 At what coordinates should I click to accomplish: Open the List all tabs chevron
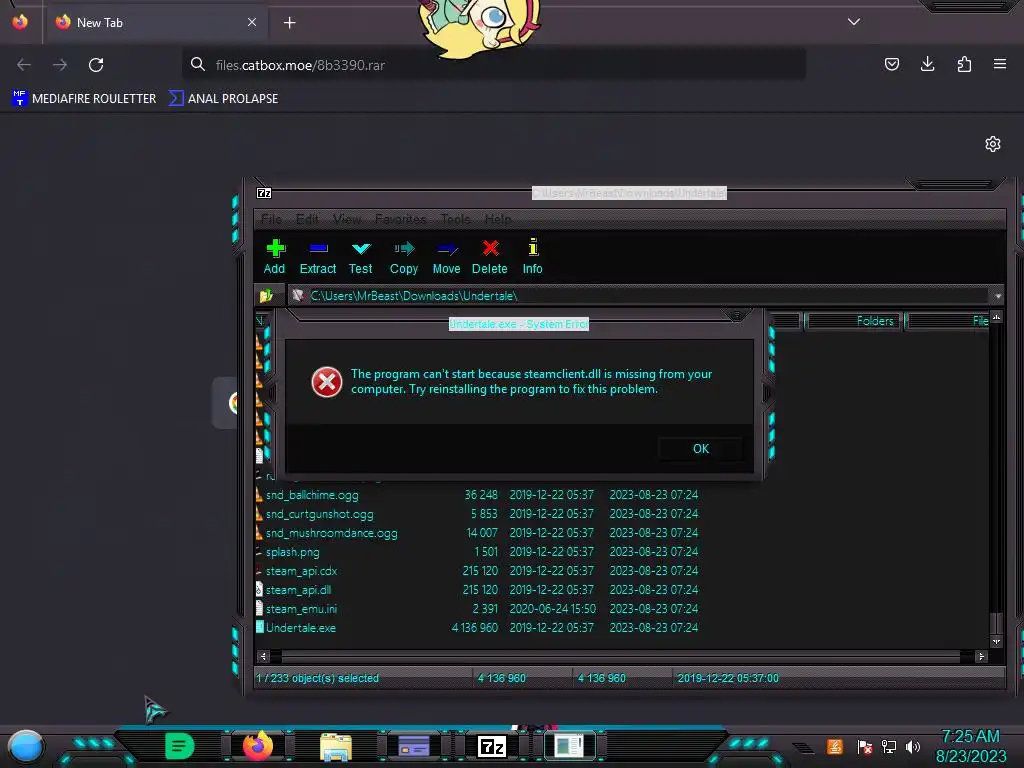(854, 22)
